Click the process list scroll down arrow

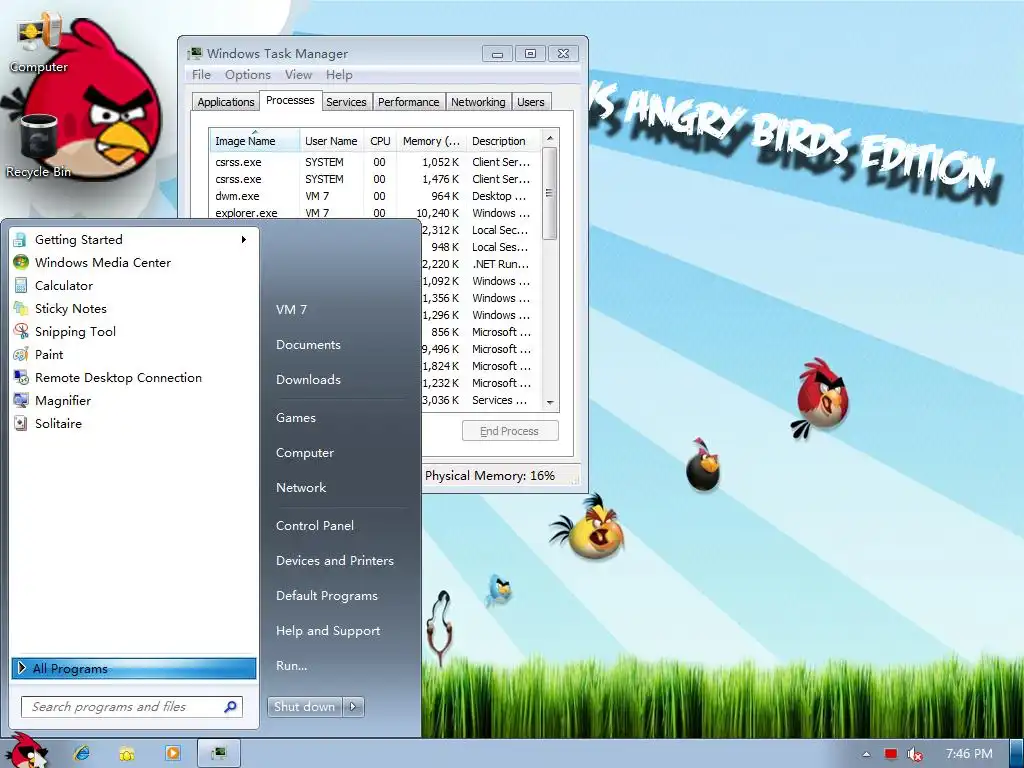click(x=550, y=403)
